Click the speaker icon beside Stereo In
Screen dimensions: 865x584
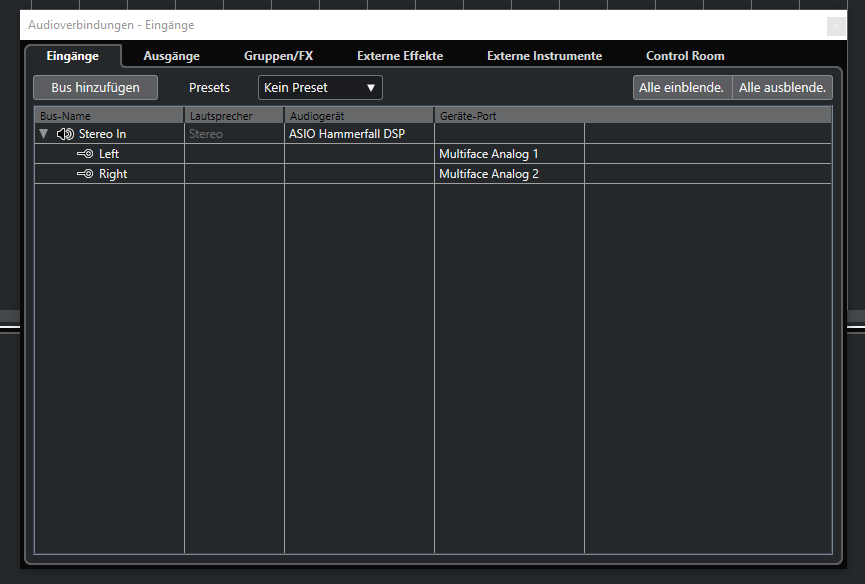tap(66, 134)
